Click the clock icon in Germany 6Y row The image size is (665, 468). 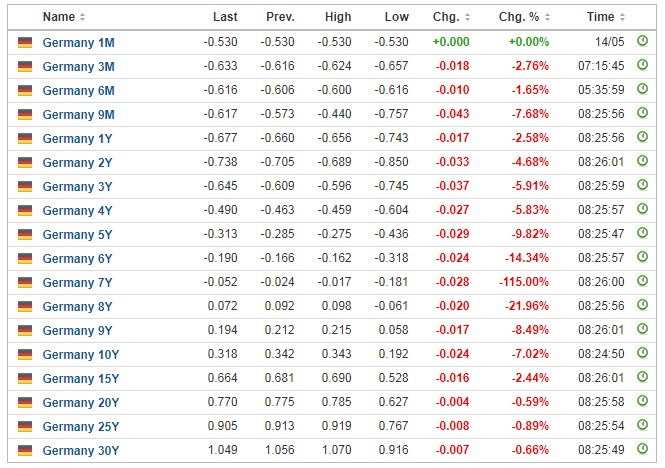click(643, 257)
